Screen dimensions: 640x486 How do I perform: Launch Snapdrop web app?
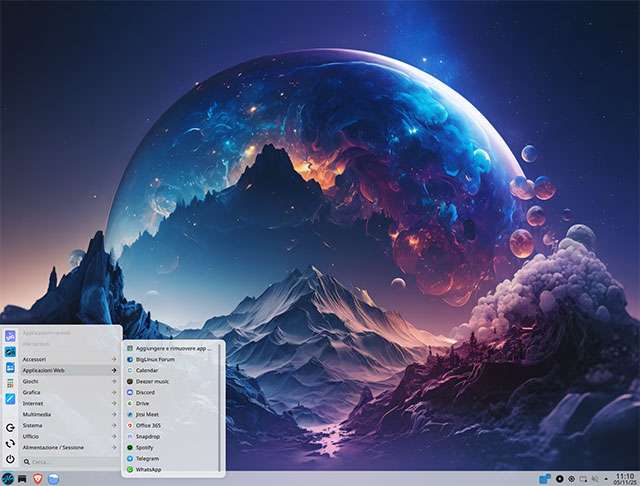[x=171, y=436]
